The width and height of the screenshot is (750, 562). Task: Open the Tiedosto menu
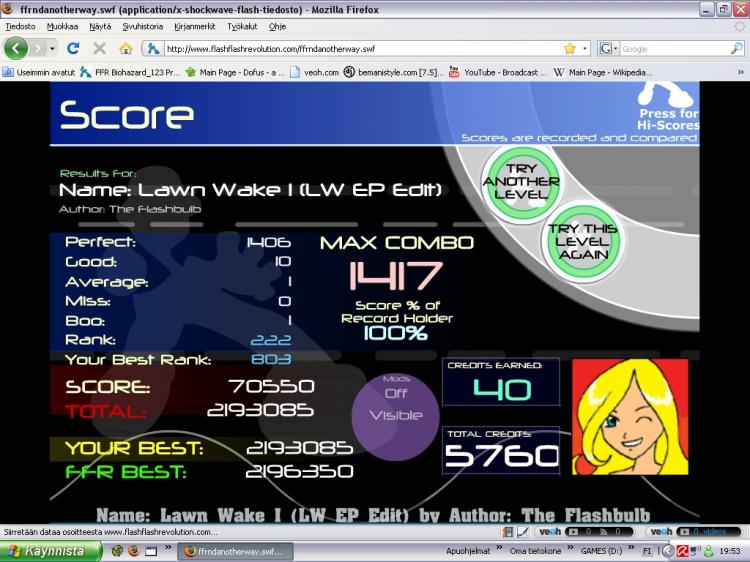[x=20, y=26]
